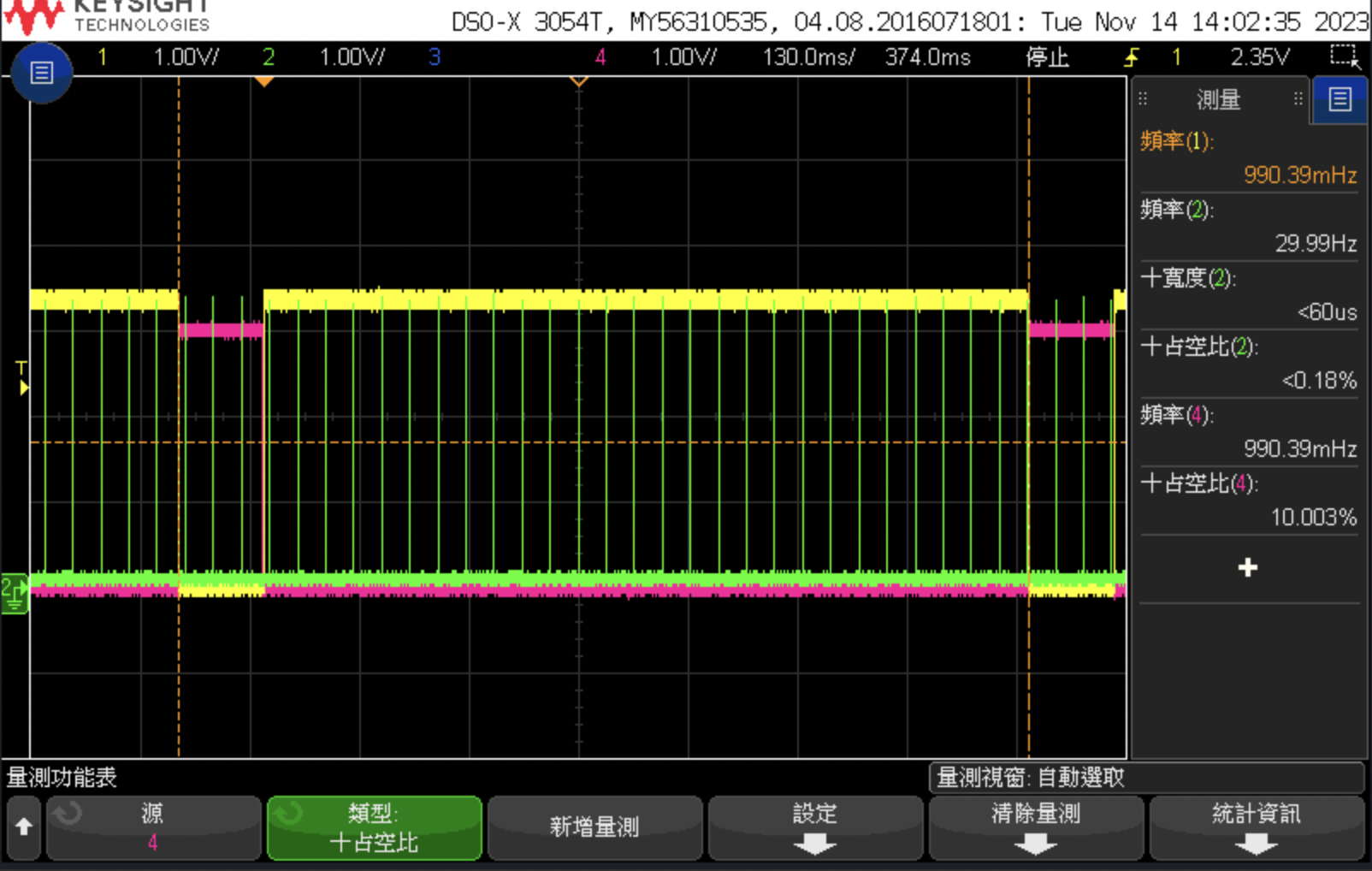Image resolution: width=1372 pixels, height=871 pixels.
Task: Click the orange time reference triangle marker
Action: point(264,81)
